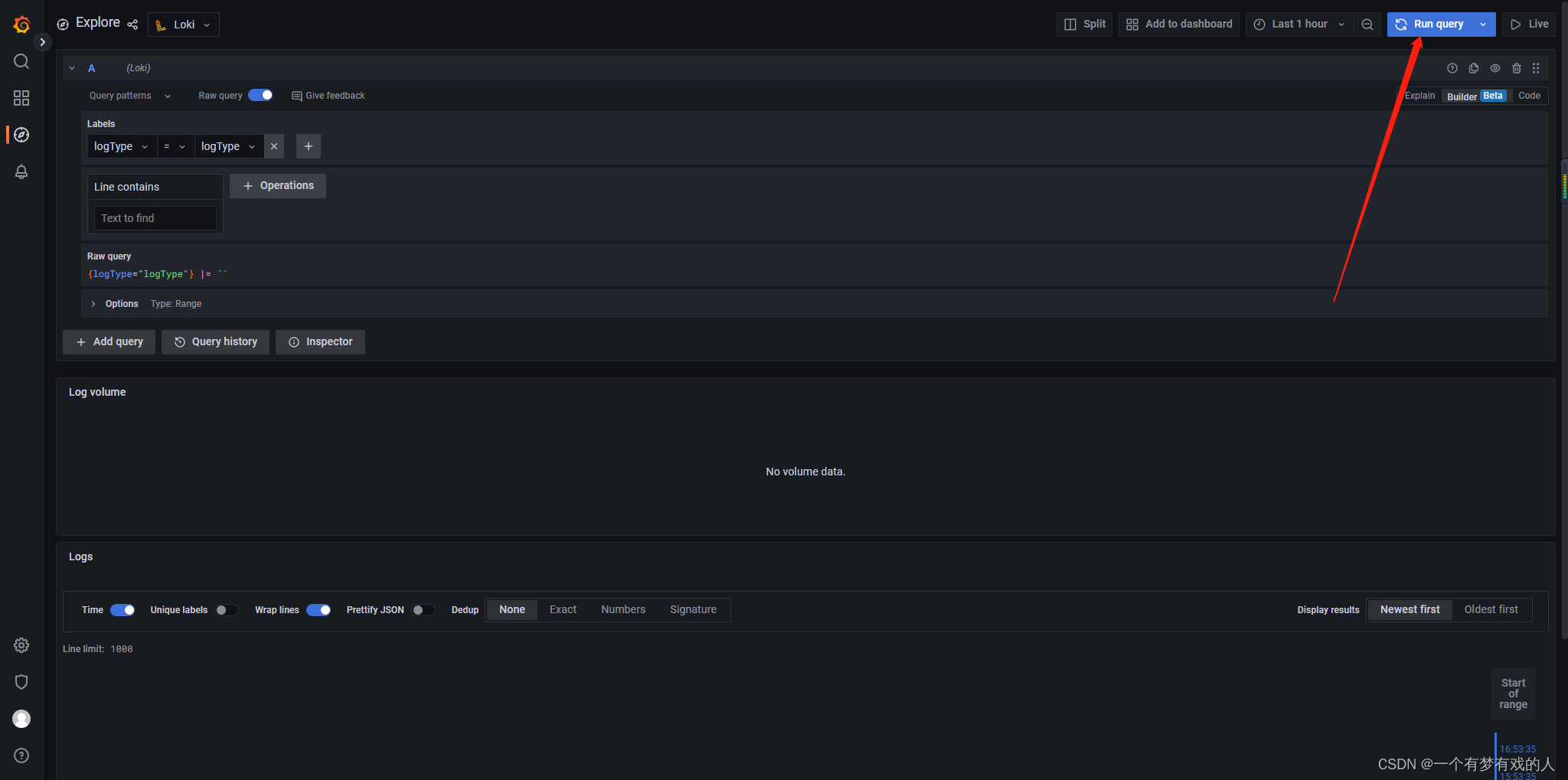Click the query name A
The image size is (1568, 780).
pyautogui.click(x=92, y=68)
